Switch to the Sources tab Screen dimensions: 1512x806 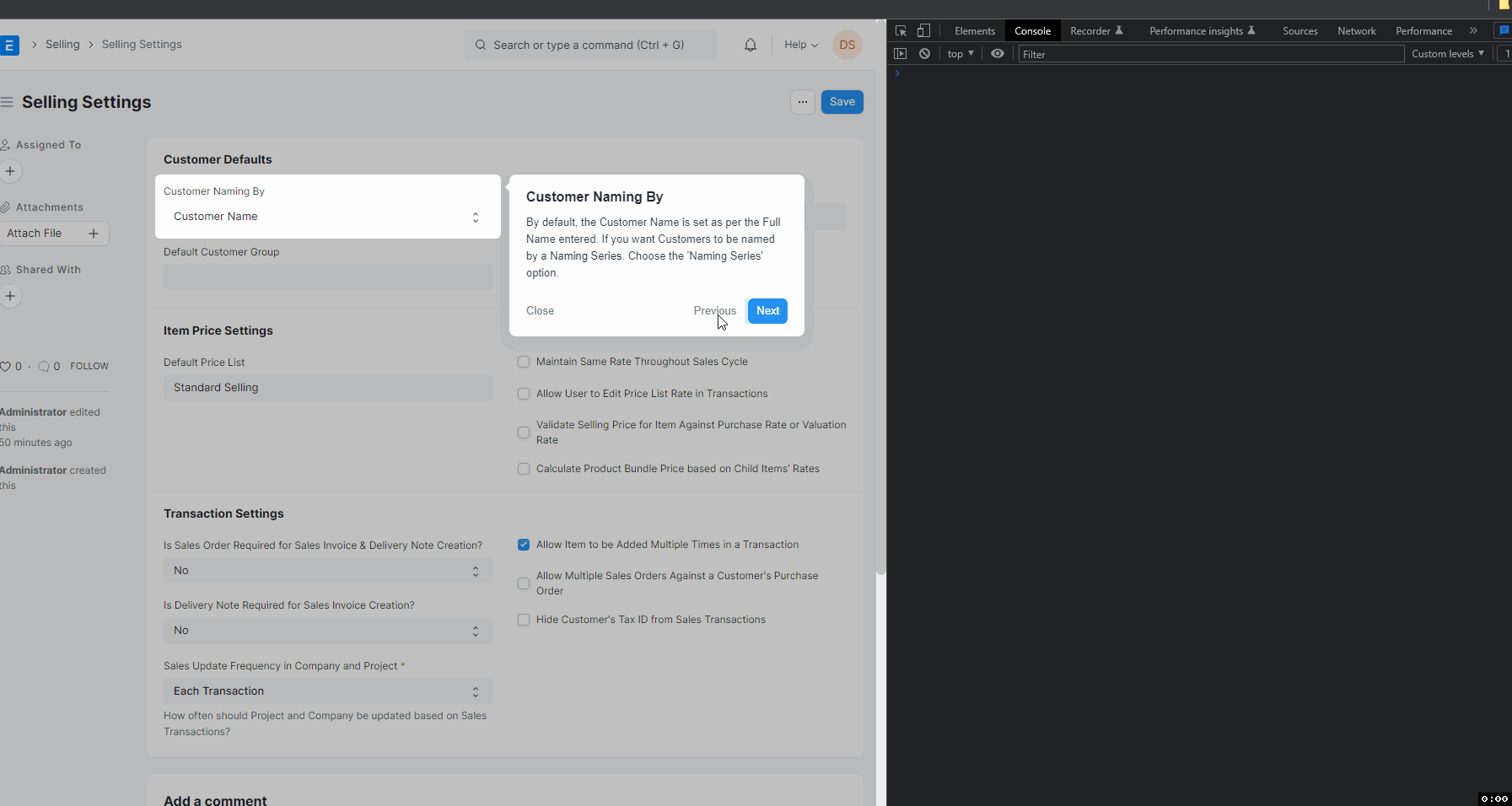pos(1299,30)
